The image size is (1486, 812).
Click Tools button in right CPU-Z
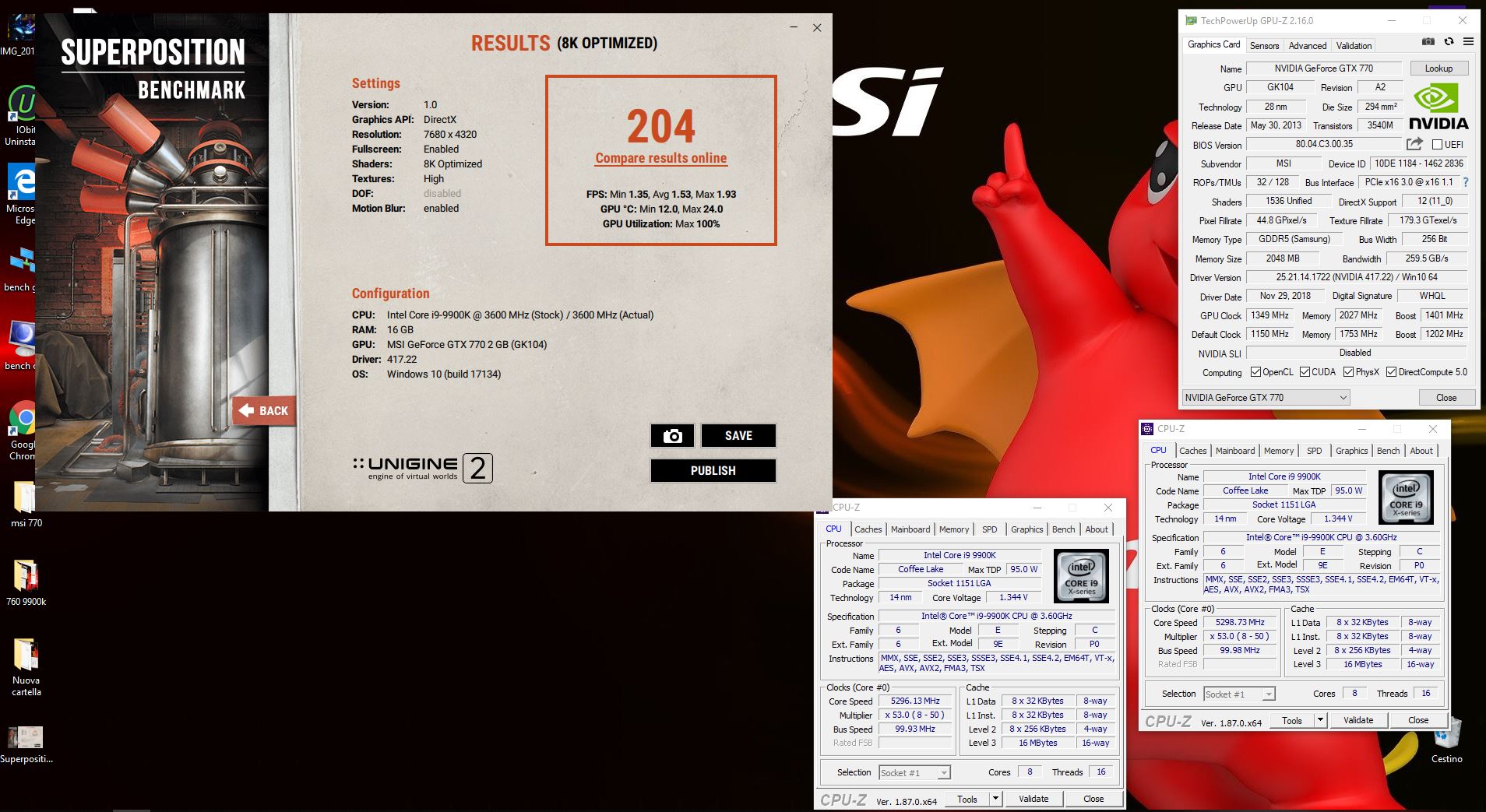[1291, 720]
